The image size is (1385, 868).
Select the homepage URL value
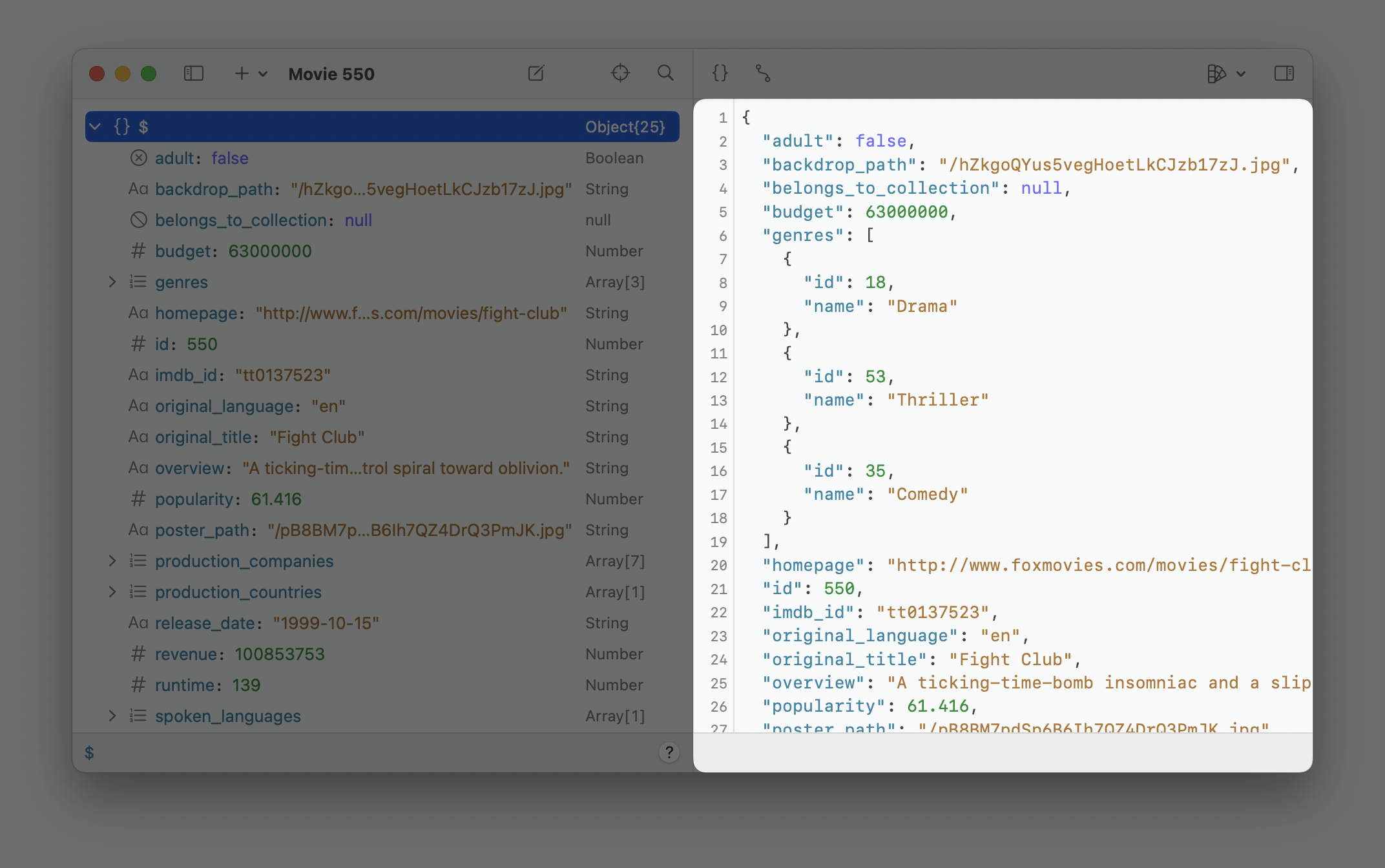(411, 313)
